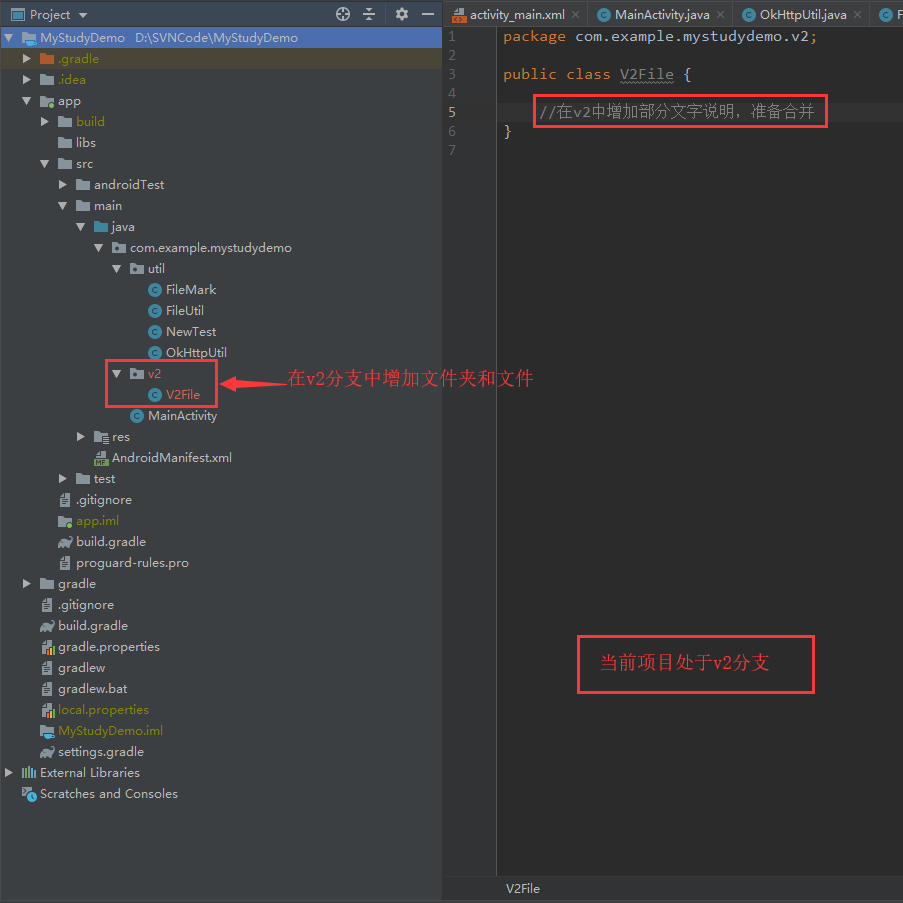
Task: Close the OkHttpUtil.java tab
Action: pos(858,15)
